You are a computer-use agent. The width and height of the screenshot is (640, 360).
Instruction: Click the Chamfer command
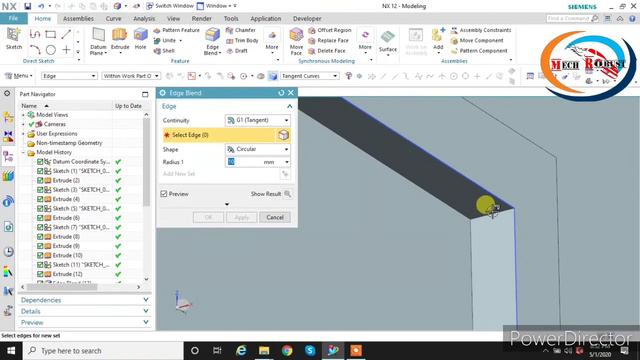coord(241,30)
